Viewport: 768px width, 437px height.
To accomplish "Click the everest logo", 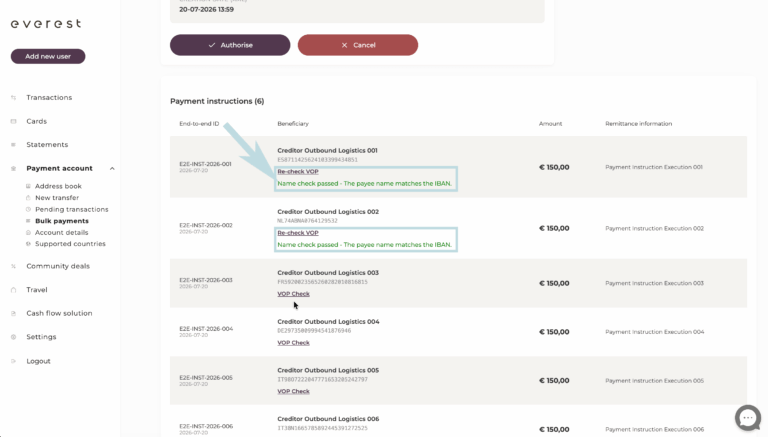I will coord(46,24).
